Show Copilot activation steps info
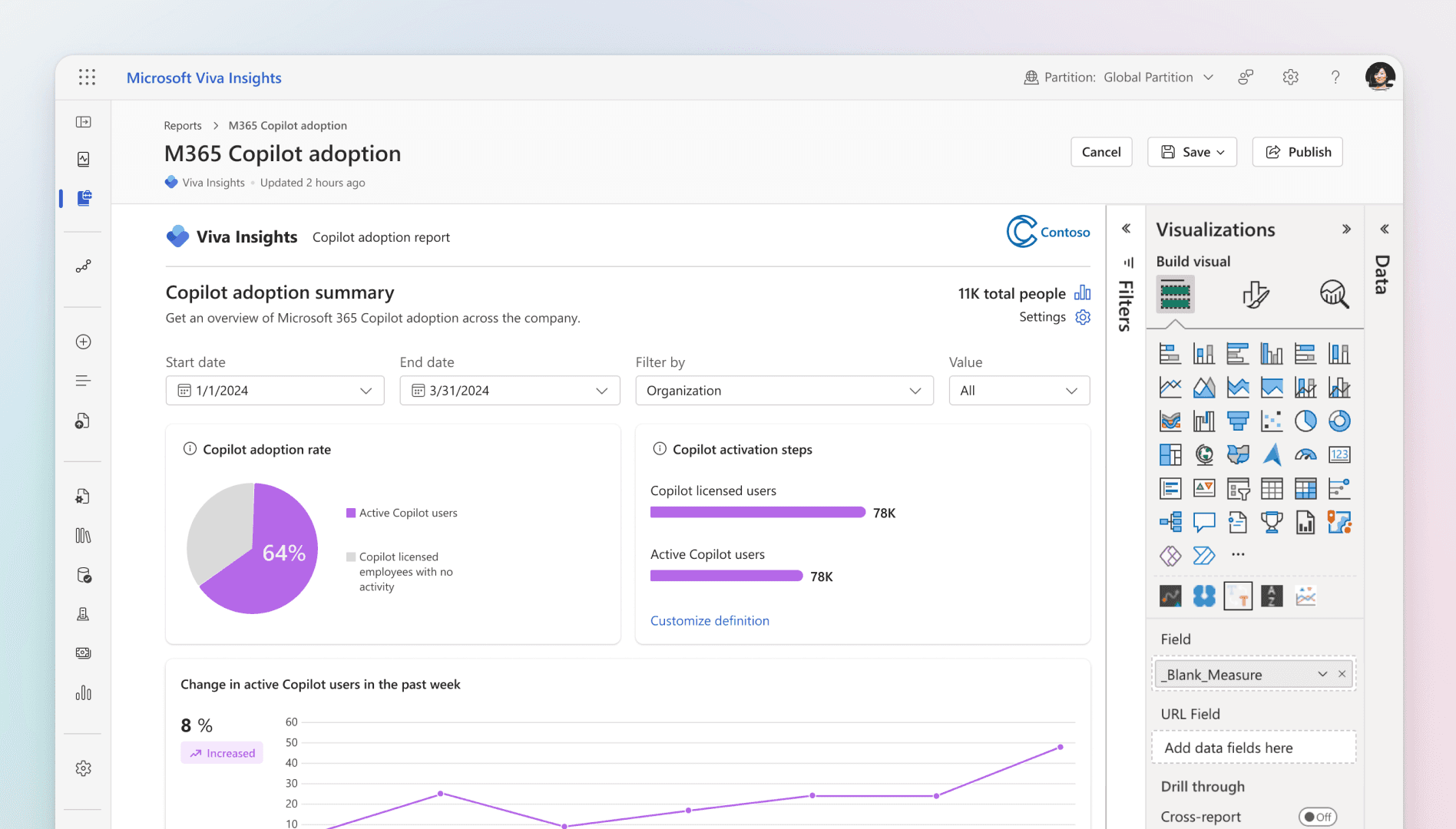The image size is (1456, 829). click(x=660, y=448)
